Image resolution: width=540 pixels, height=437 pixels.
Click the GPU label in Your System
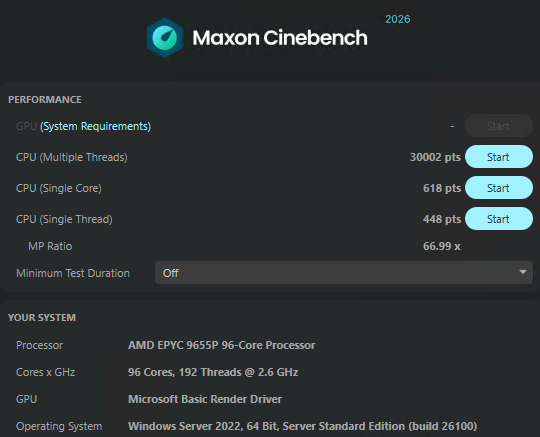click(27, 399)
